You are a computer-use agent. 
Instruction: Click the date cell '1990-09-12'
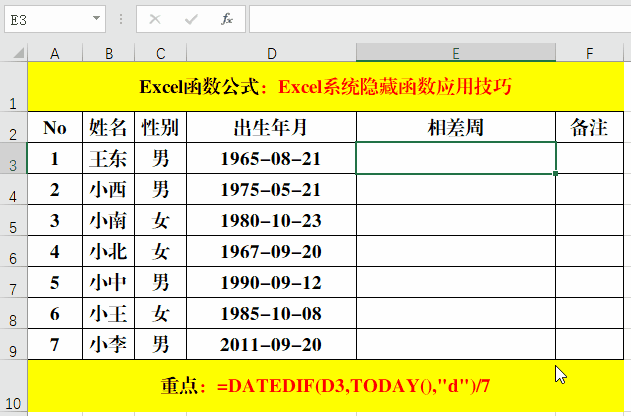pos(272,282)
